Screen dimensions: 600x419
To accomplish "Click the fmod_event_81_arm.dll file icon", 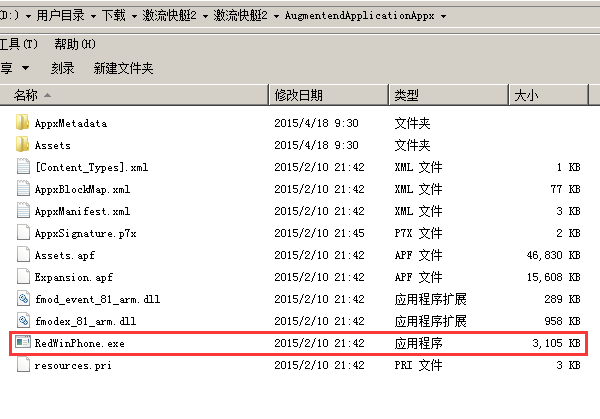I will tap(23, 299).
